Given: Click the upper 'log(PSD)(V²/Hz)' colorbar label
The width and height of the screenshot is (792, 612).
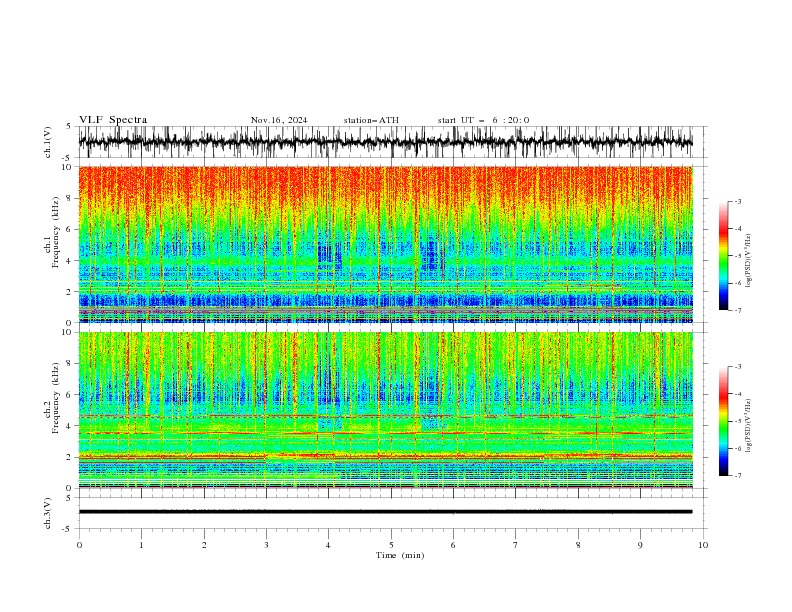Looking at the screenshot, I should [748, 261].
